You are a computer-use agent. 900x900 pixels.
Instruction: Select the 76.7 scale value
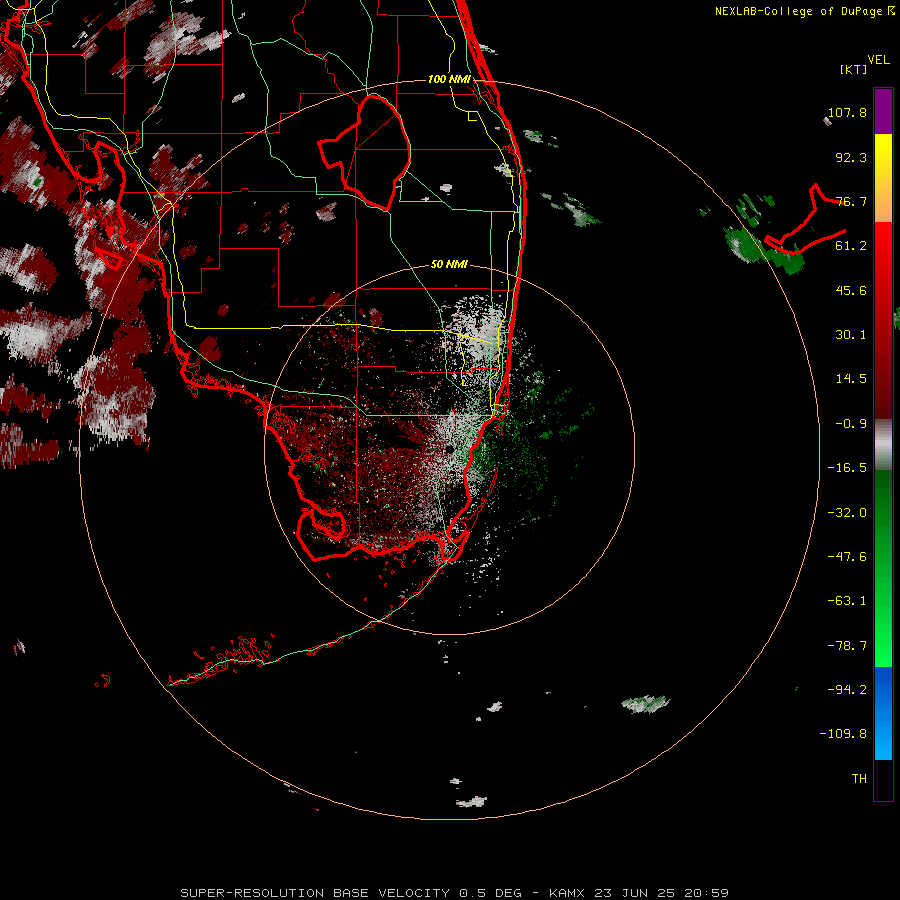(851, 201)
